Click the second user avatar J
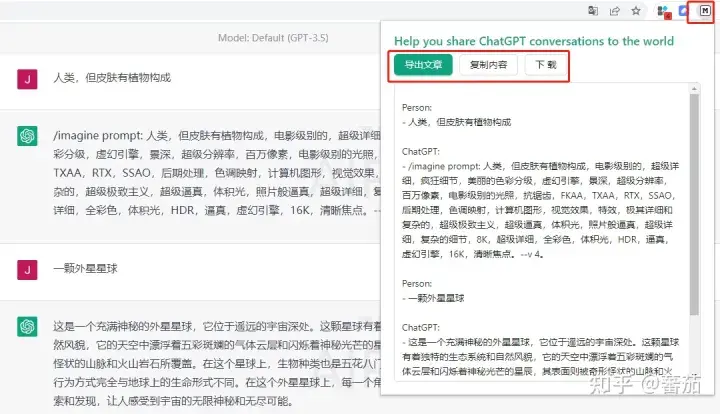This screenshot has height=414, width=720. pyautogui.click(x=27, y=269)
